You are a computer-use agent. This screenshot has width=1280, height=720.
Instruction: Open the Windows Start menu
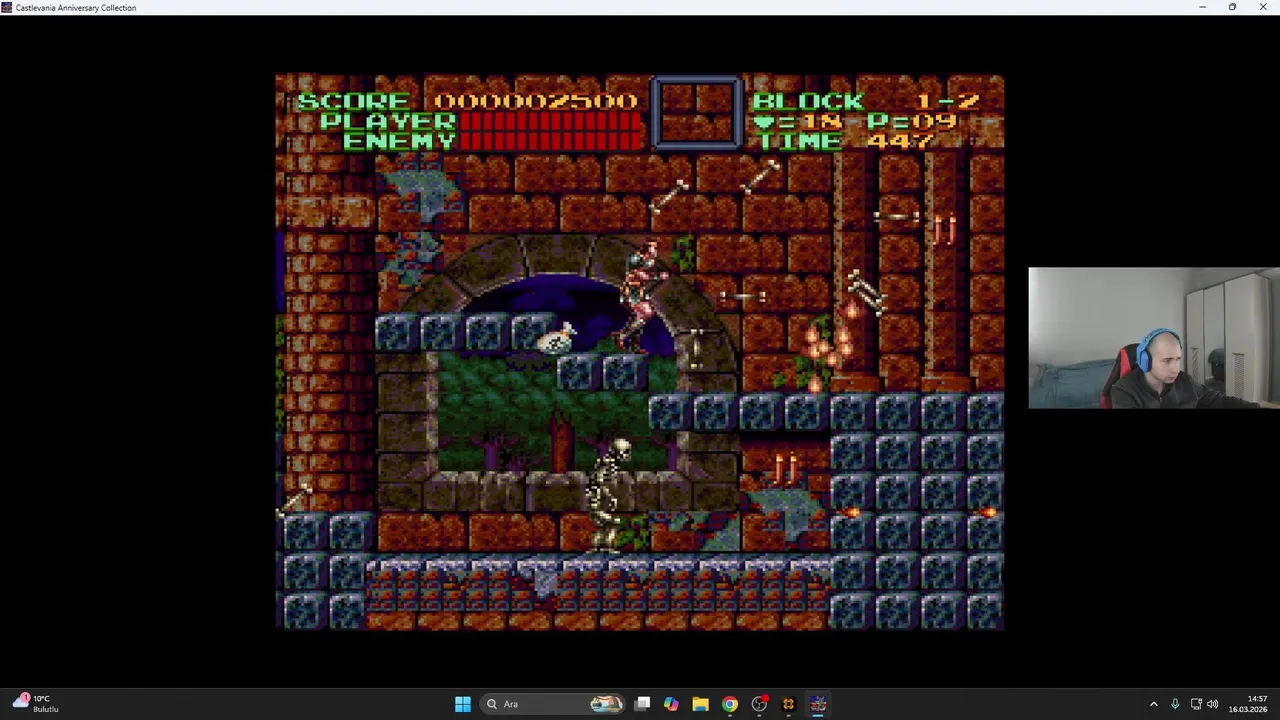pos(462,704)
